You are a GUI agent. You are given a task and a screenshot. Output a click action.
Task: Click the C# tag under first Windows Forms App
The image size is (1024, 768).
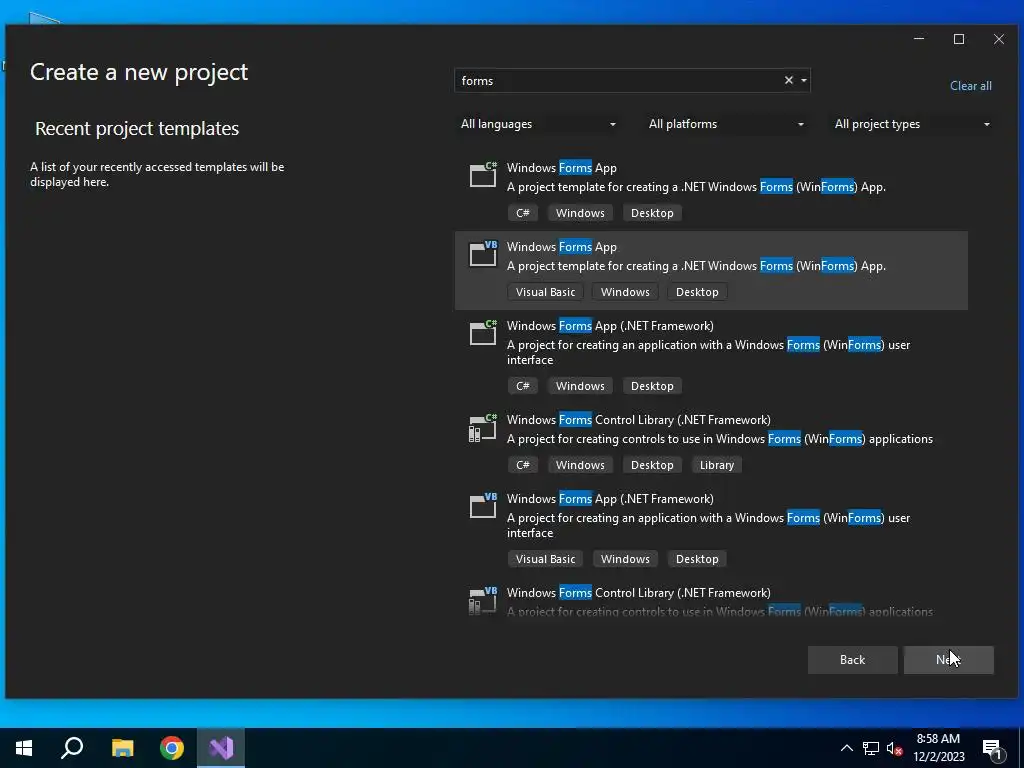(522, 213)
